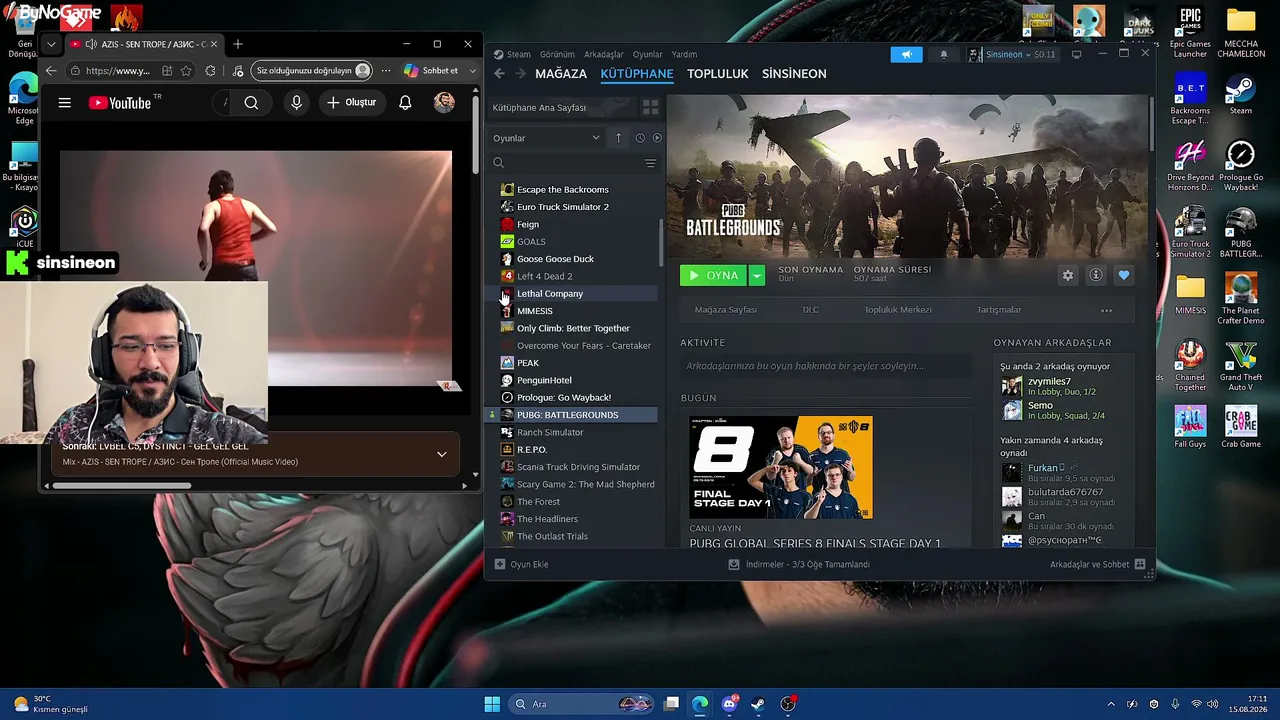The image size is (1280, 720).
Task: Toggle Steam library collections grid view
Action: click(650, 107)
